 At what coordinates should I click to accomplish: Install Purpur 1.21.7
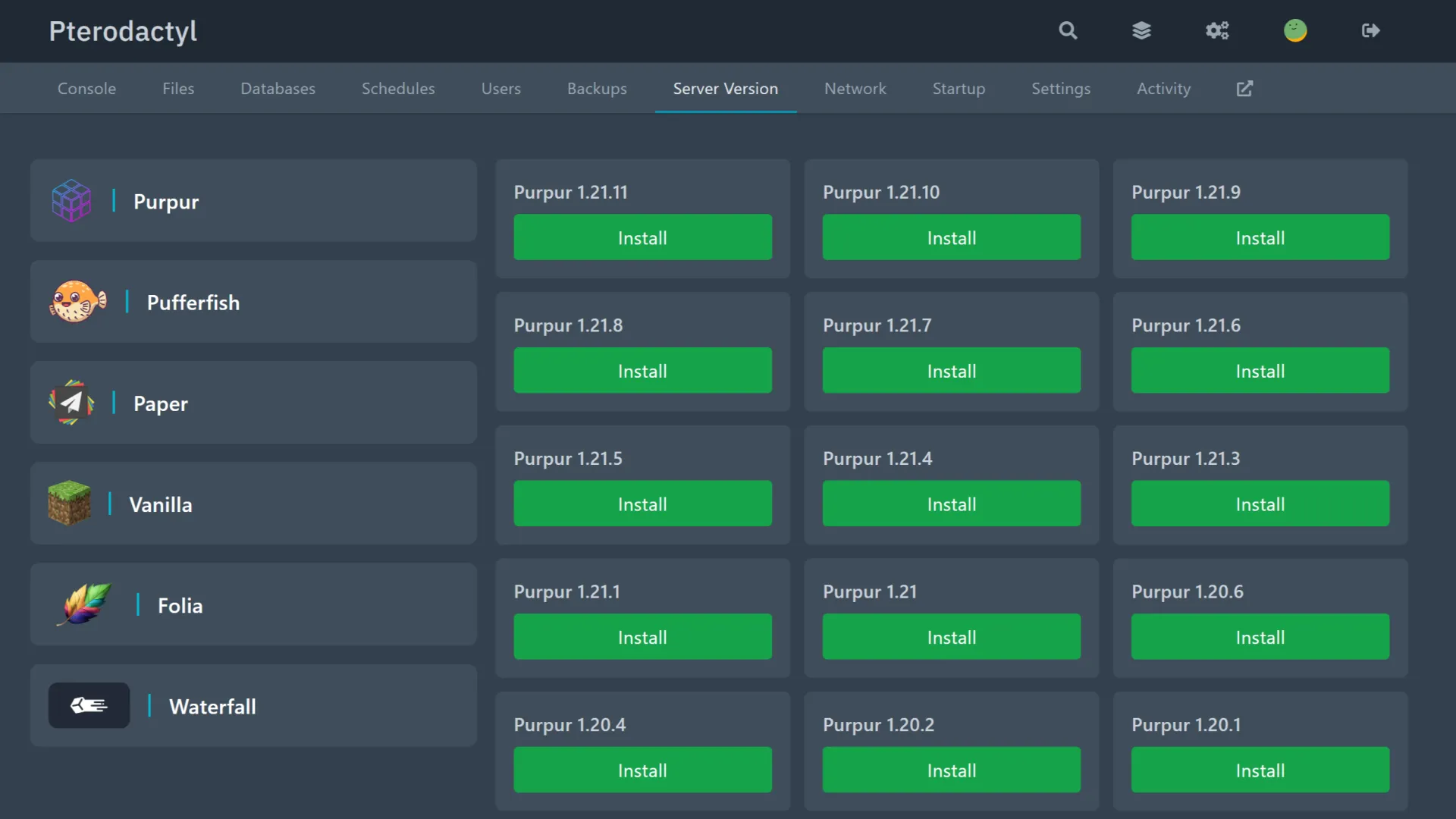point(951,371)
